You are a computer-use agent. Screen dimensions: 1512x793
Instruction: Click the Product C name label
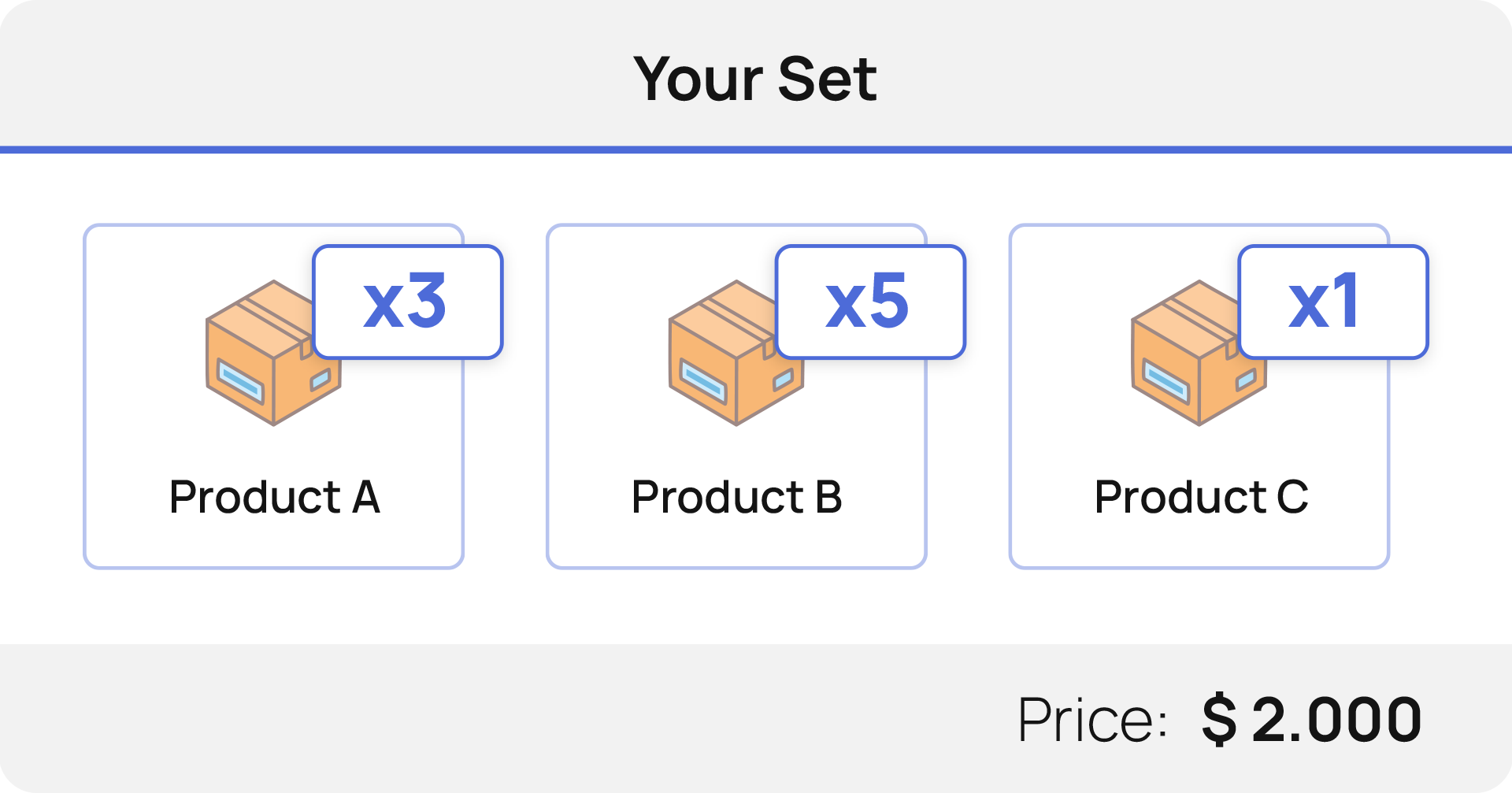point(1200,497)
